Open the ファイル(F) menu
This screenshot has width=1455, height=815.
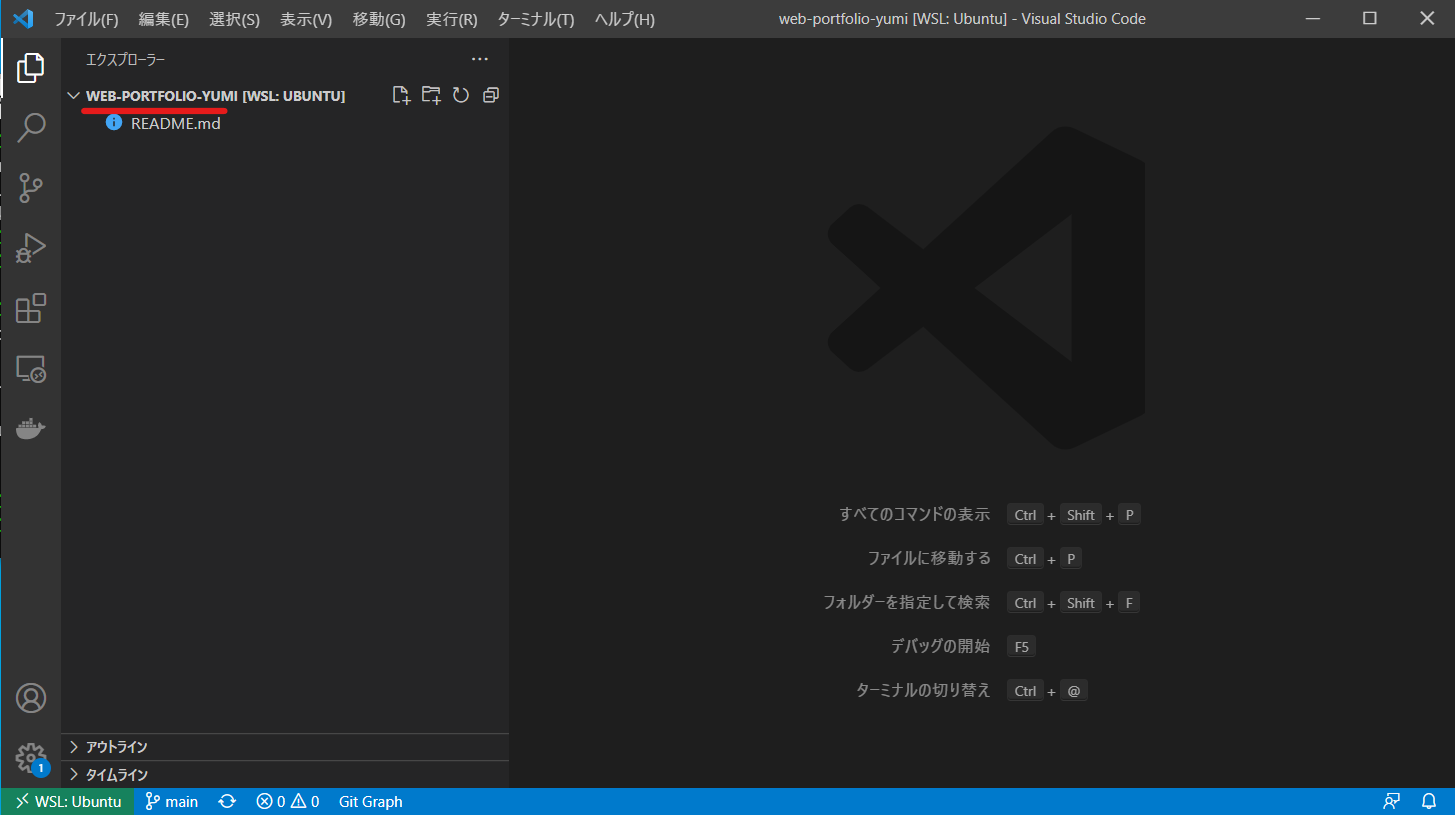[86, 19]
